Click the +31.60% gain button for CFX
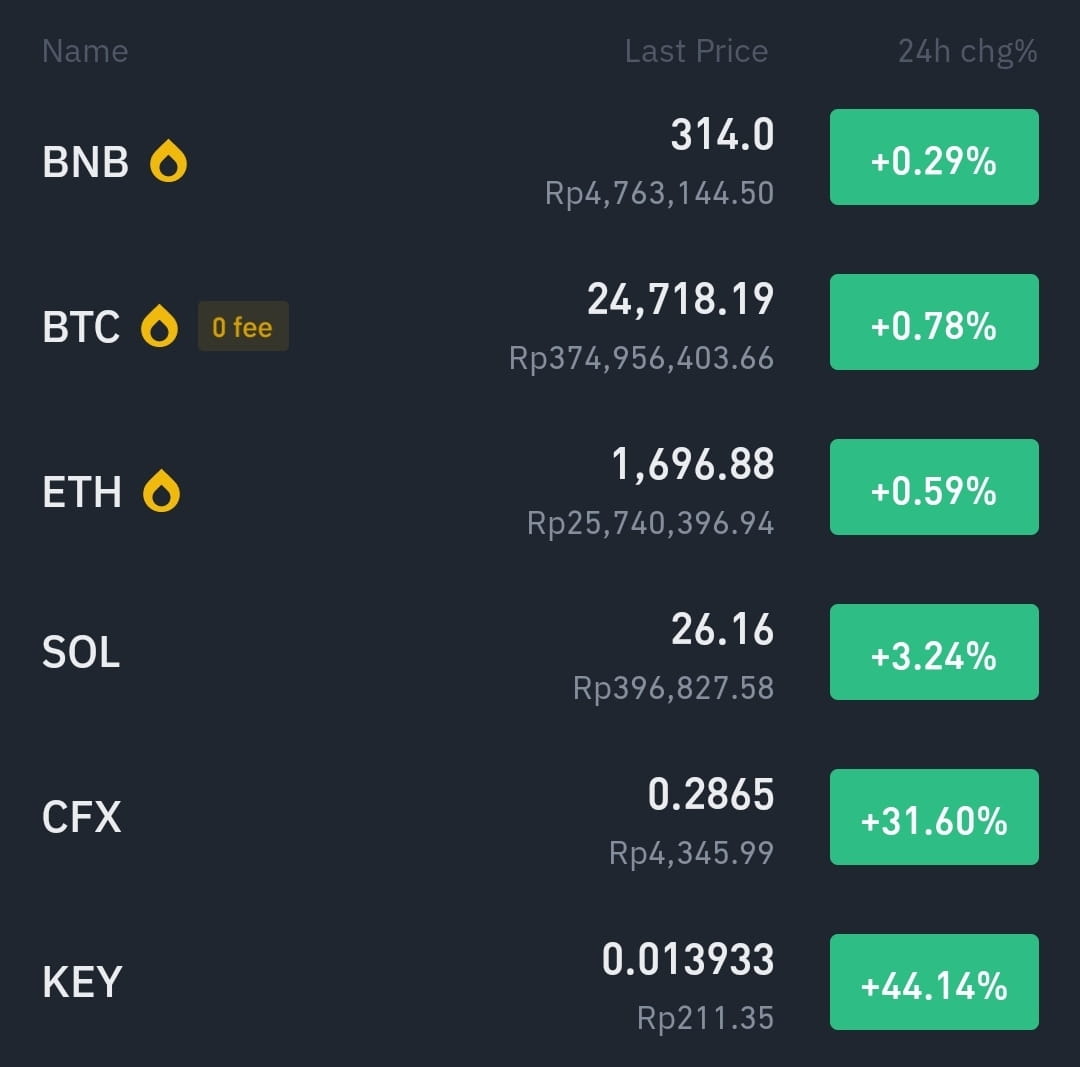The width and height of the screenshot is (1080, 1067). [933, 816]
